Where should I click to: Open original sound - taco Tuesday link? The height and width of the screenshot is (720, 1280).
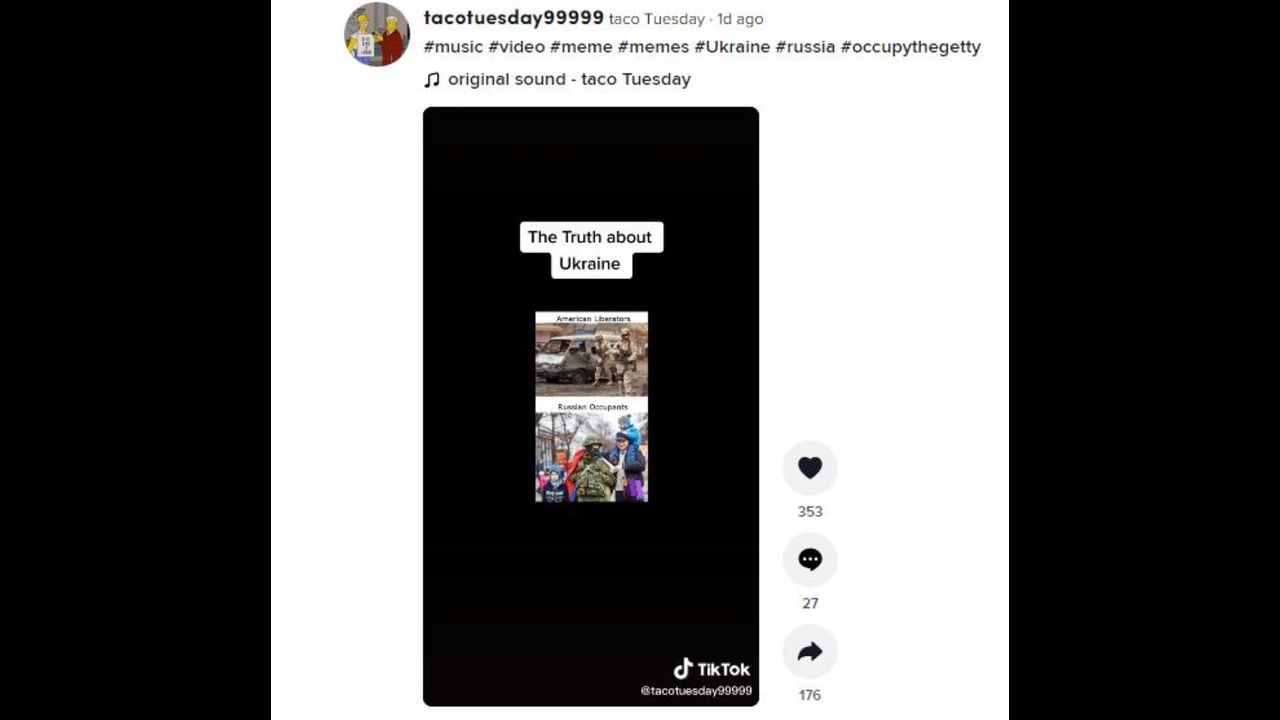(569, 79)
